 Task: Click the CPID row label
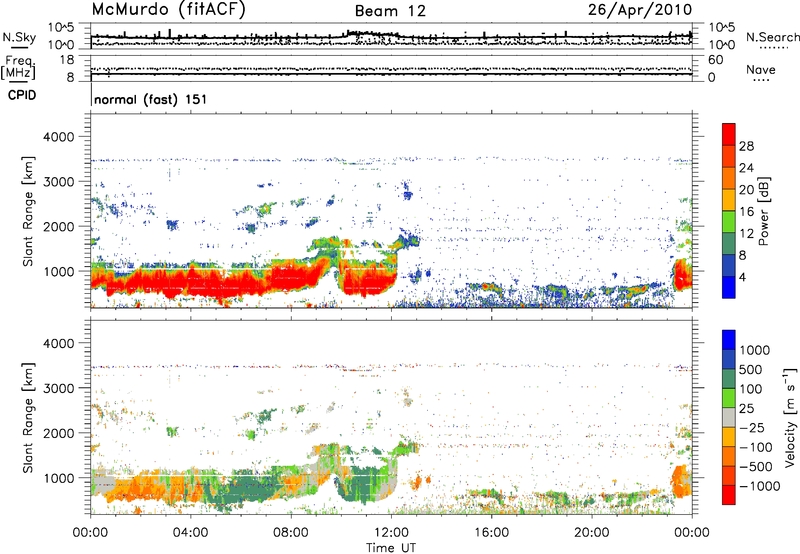pos(22,95)
